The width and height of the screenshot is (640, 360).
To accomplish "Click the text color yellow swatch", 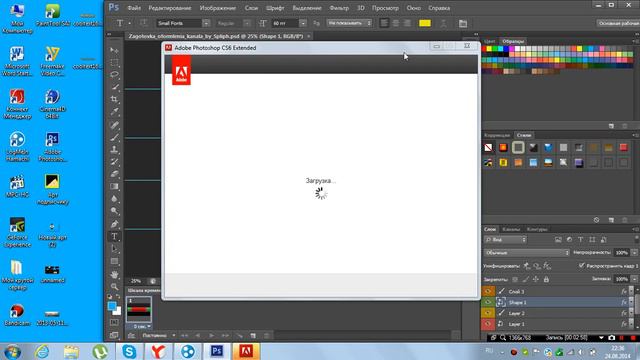I will point(425,23).
